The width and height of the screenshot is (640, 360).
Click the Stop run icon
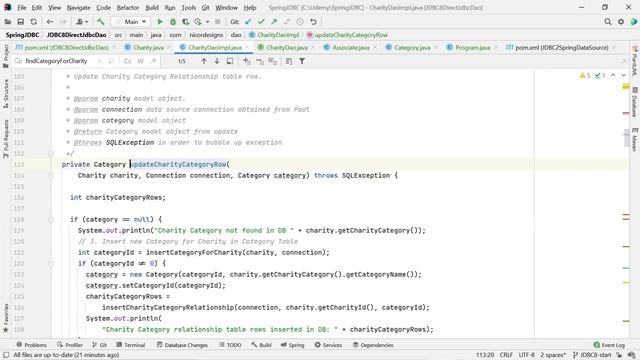[x=218, y=22]
